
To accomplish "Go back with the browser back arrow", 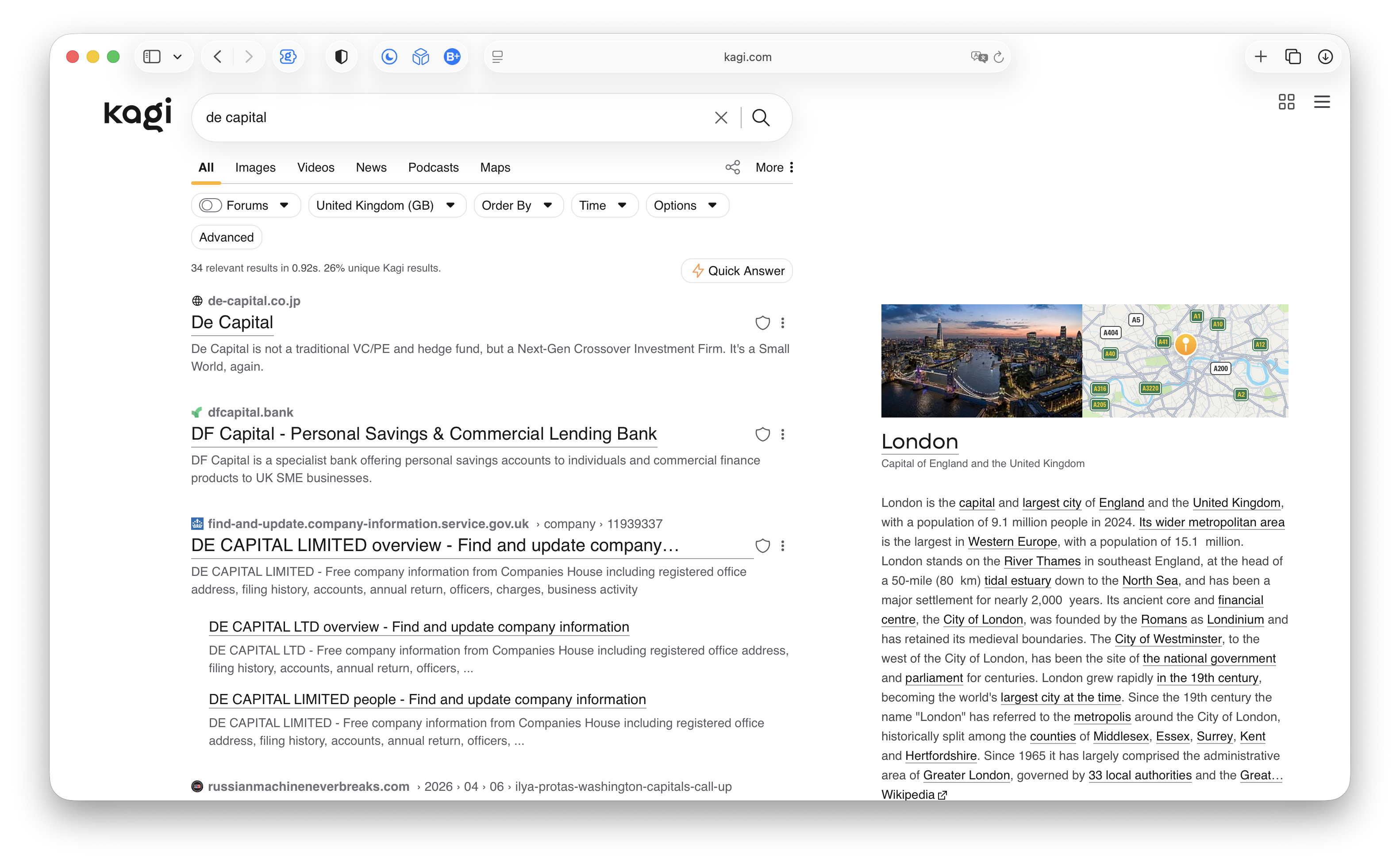I will tap(218, 57).
